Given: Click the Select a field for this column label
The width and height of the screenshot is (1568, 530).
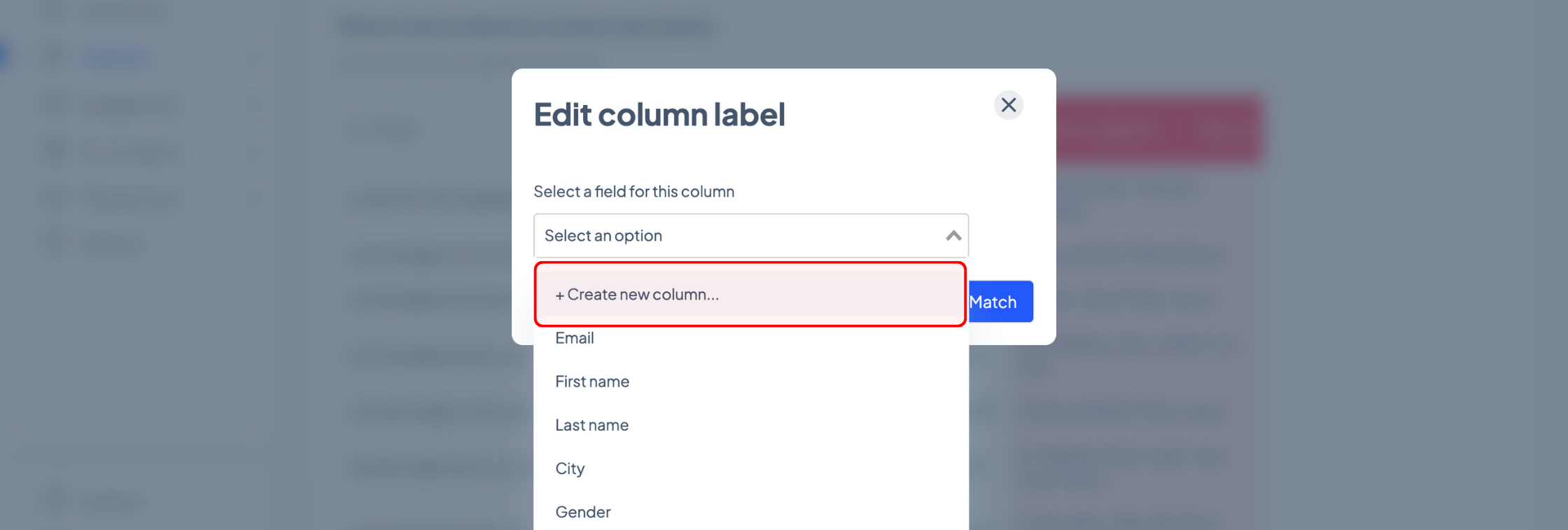Looking at the screenshot, I should pos(633,191).
